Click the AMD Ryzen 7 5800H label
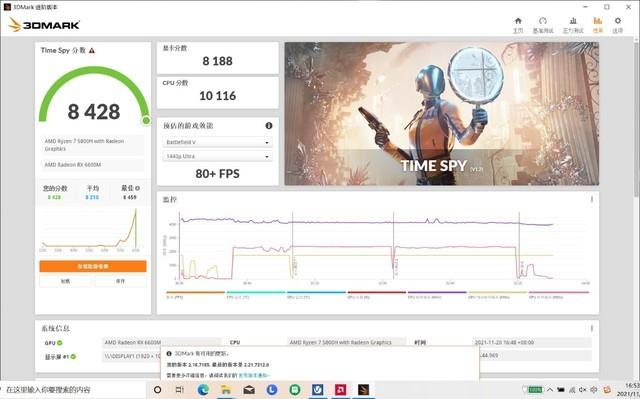640x399 pixels. (x=92, y=145)
